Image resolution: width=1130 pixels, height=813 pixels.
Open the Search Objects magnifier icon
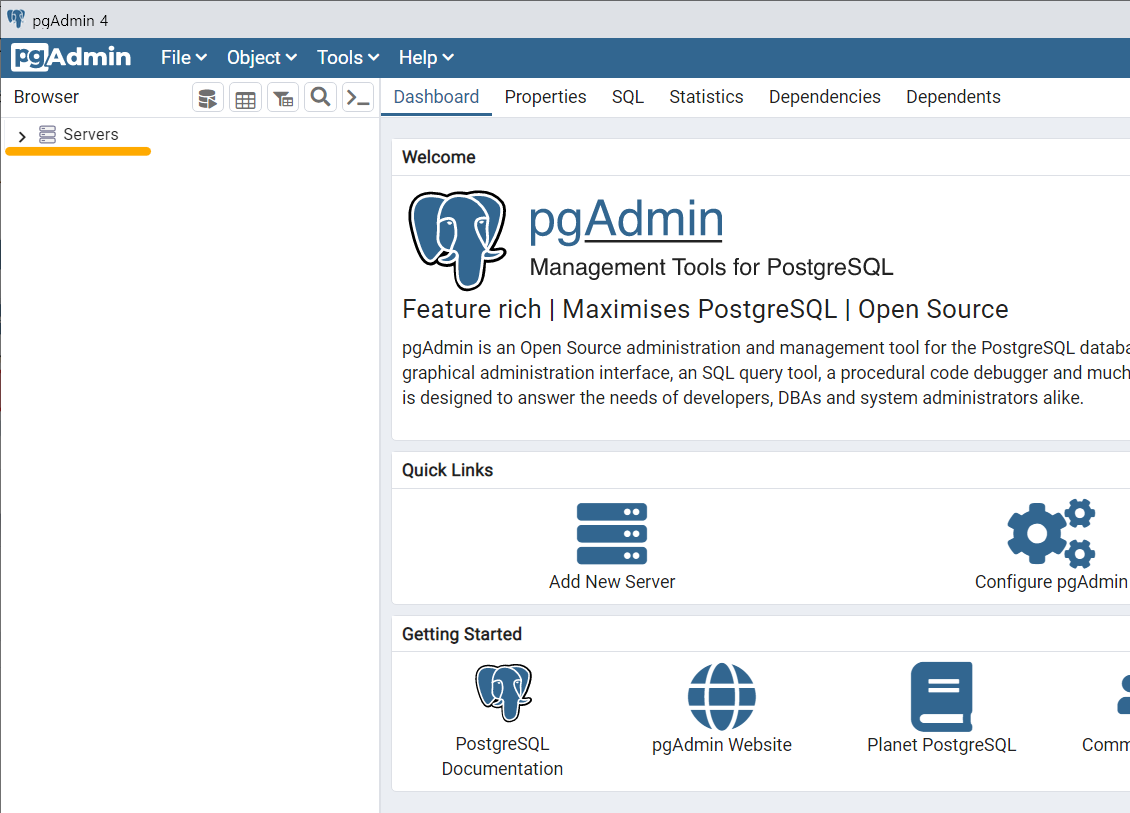click(321, 97)
